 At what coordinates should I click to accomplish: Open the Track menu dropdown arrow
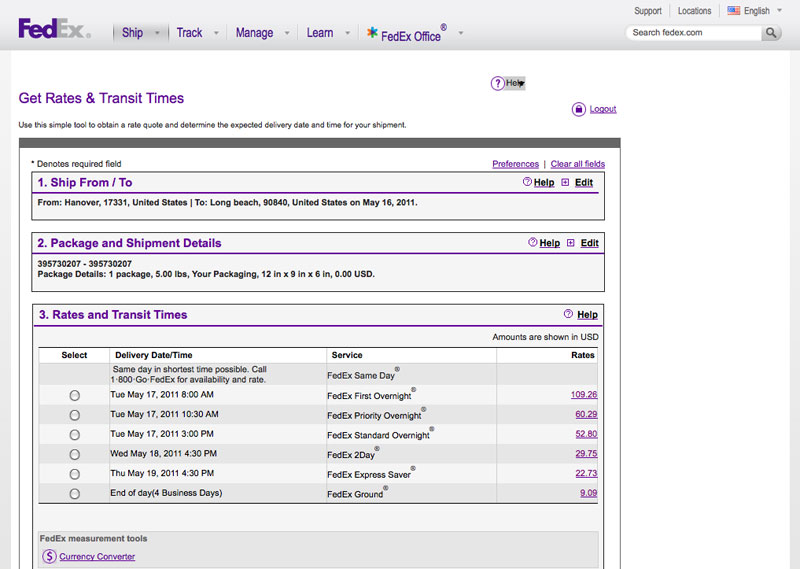216,33
